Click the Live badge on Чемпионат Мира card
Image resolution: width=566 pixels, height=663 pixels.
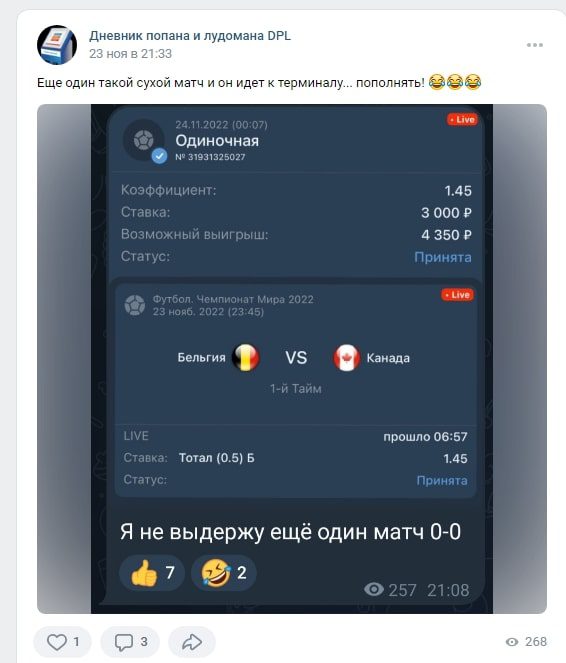457,295
